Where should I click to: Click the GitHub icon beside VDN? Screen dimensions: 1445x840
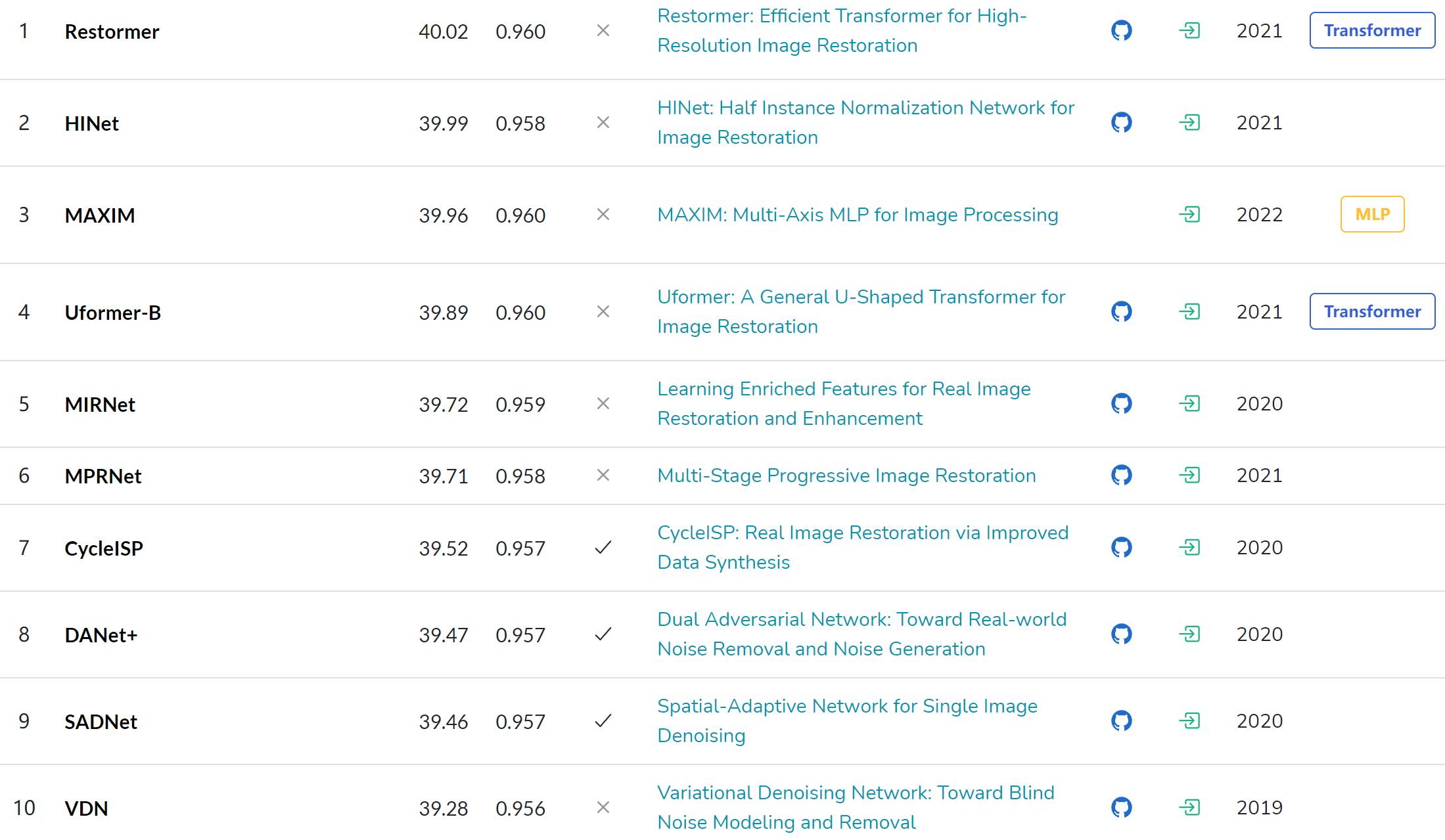(x=1120, y=807)
